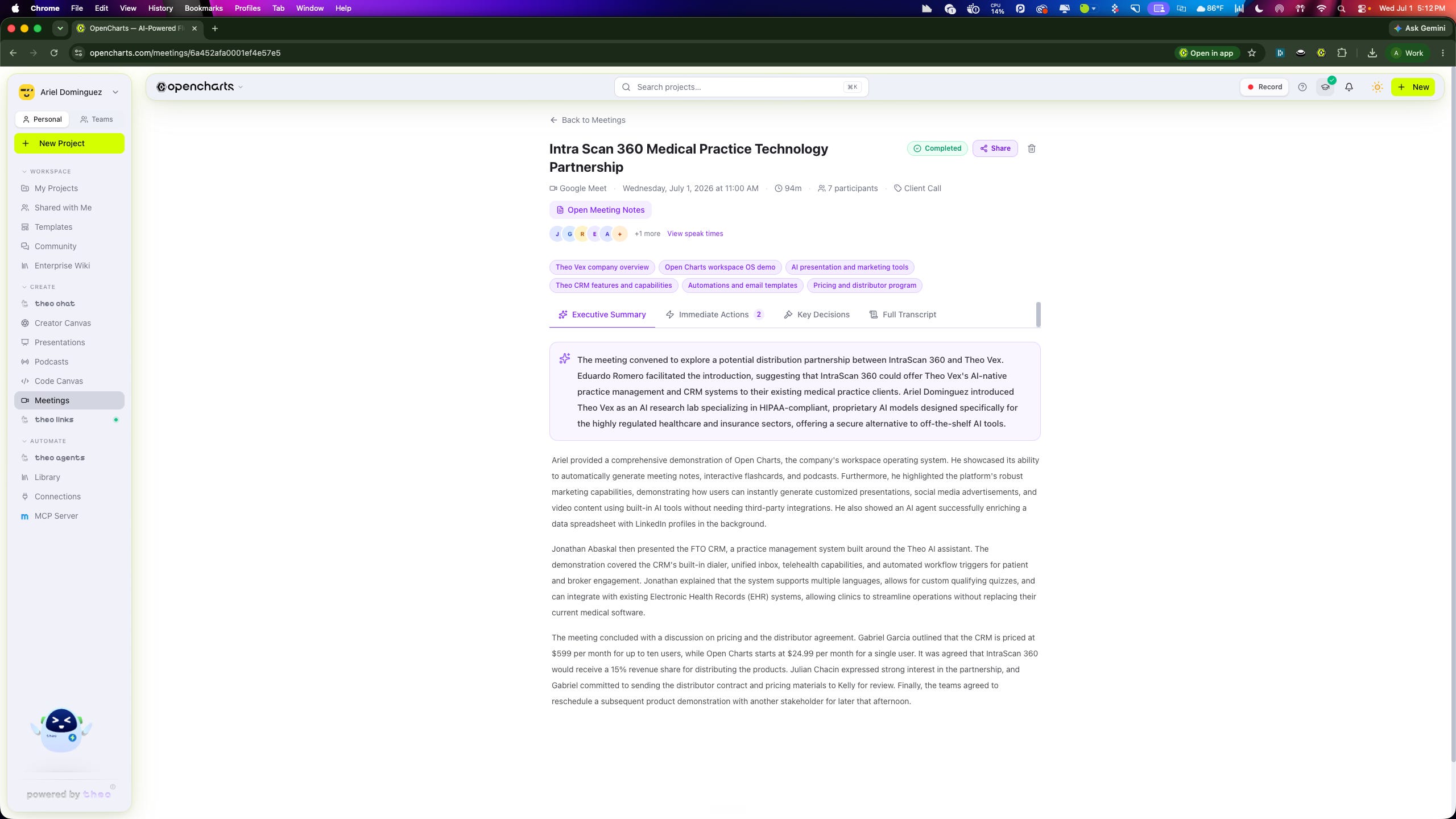Select the Theo Vex company overview topic

pos(602,267)
